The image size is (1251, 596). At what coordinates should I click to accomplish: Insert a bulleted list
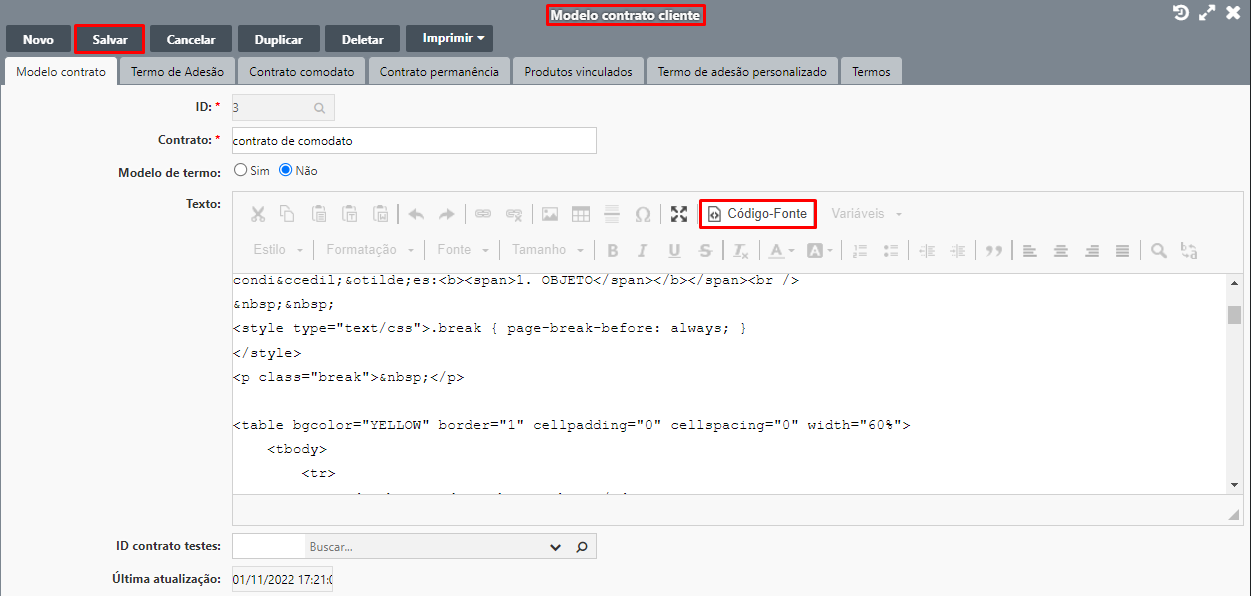pyautogui.click(x=891, y=250)
